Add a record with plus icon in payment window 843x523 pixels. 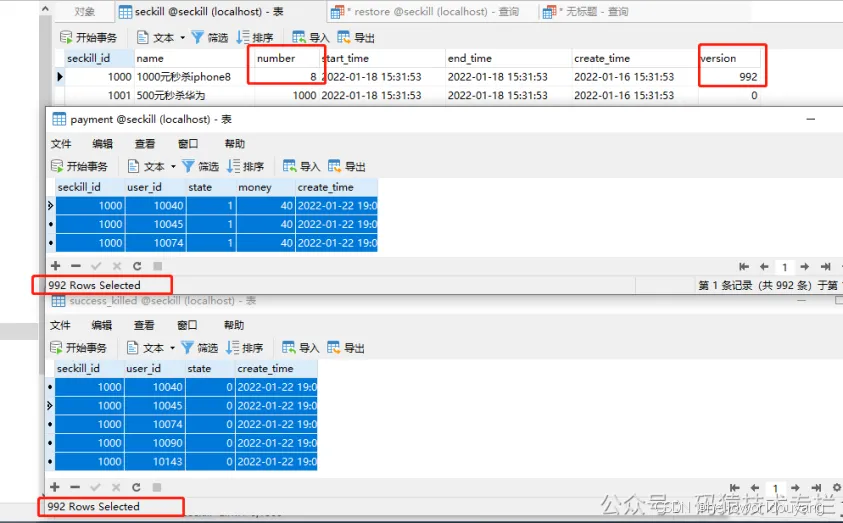(55, 266)
